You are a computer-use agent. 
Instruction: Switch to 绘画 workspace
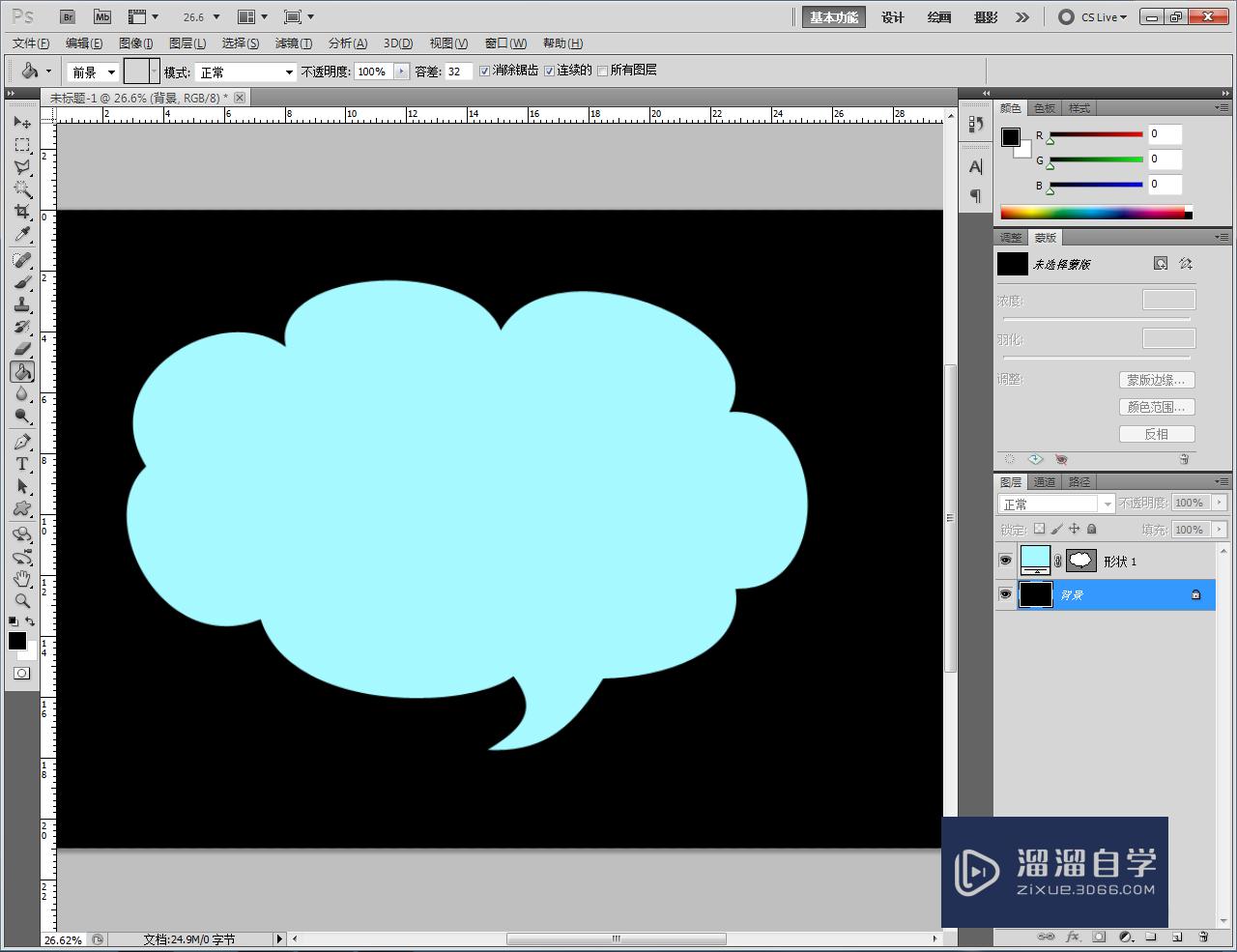[939, 17]
